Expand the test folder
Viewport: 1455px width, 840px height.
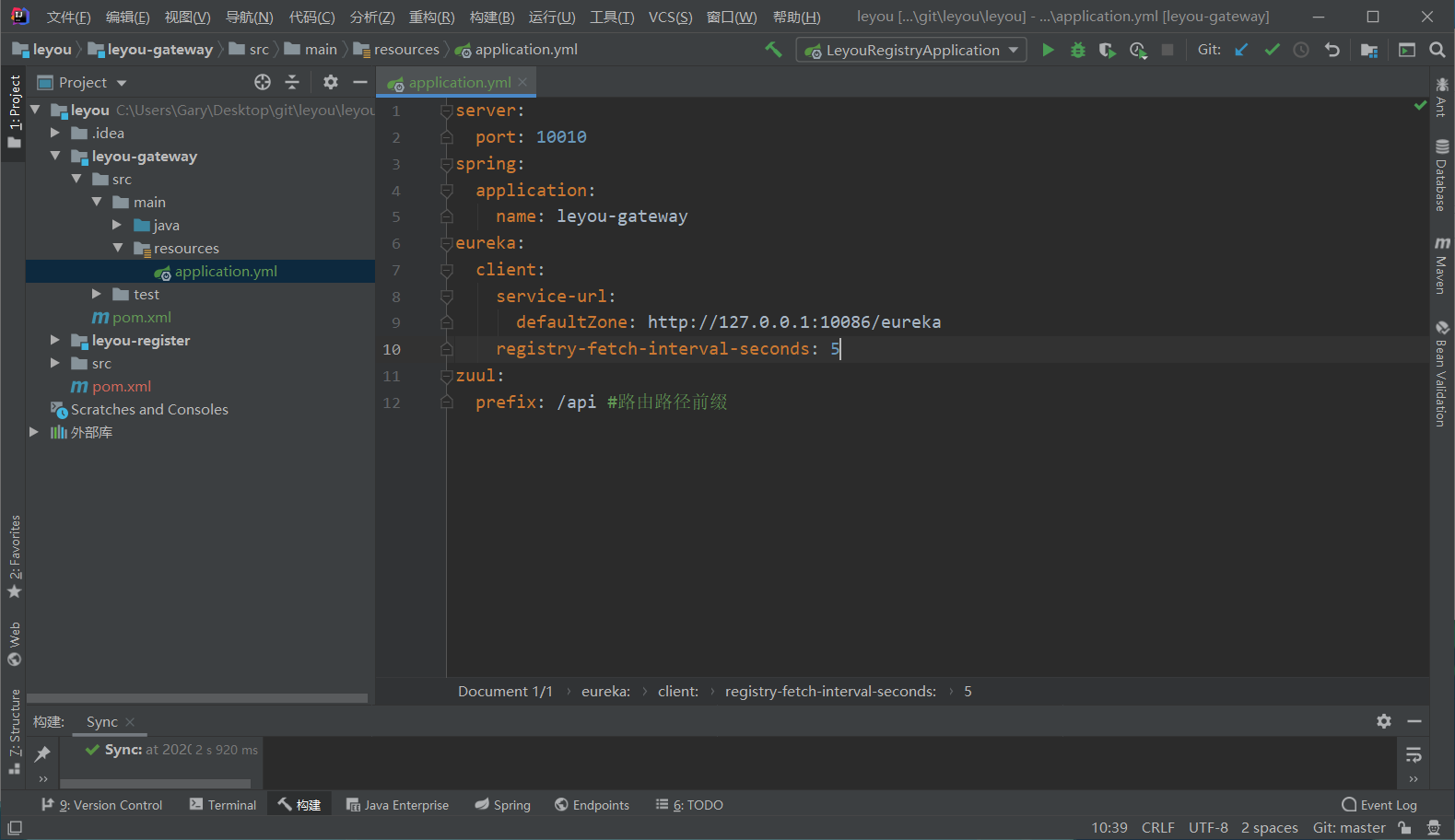click(x=97, y=294)
